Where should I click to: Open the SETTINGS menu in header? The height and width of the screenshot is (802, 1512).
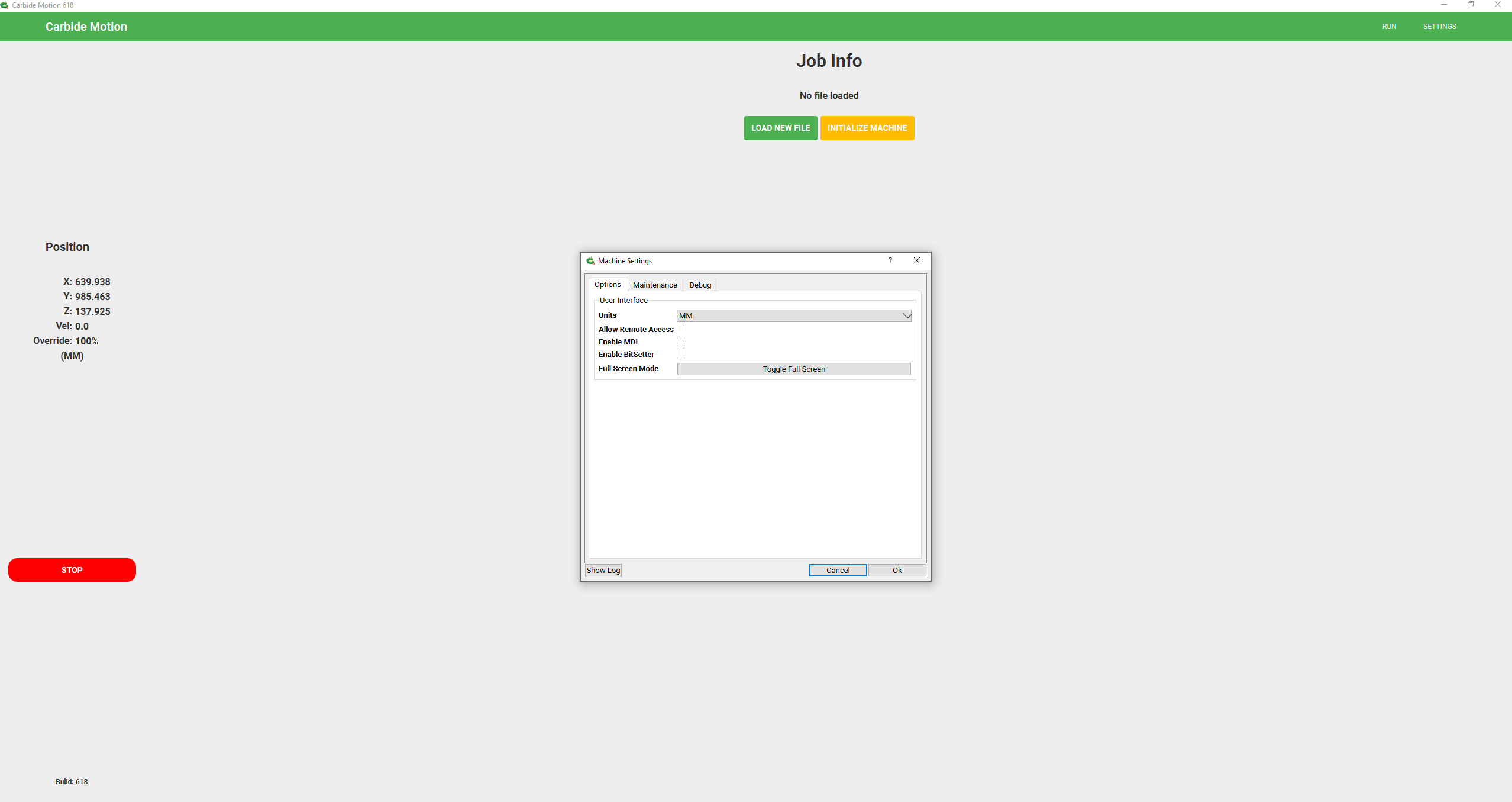tap(1439, 27)
